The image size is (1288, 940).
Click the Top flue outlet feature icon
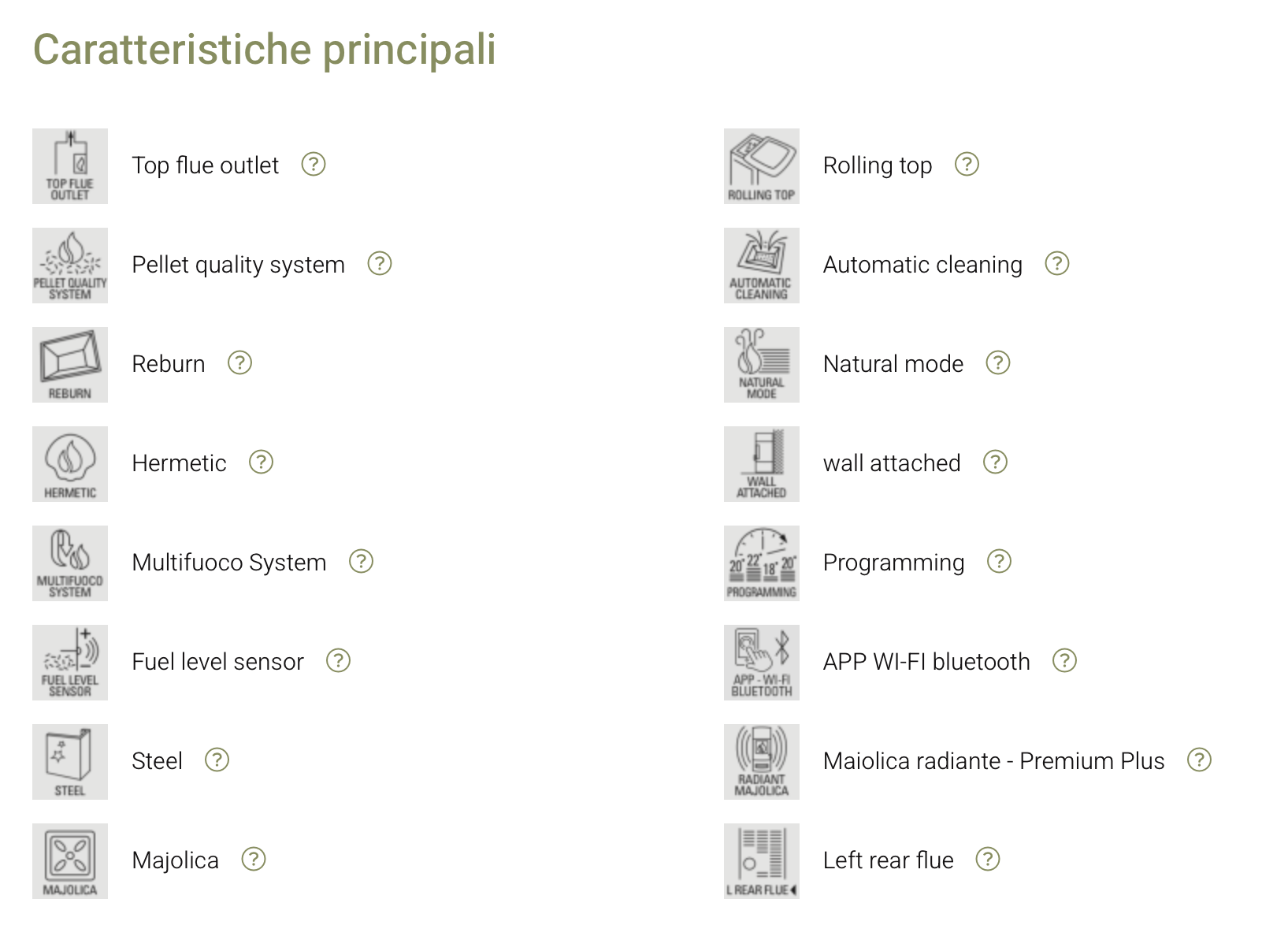70,166
